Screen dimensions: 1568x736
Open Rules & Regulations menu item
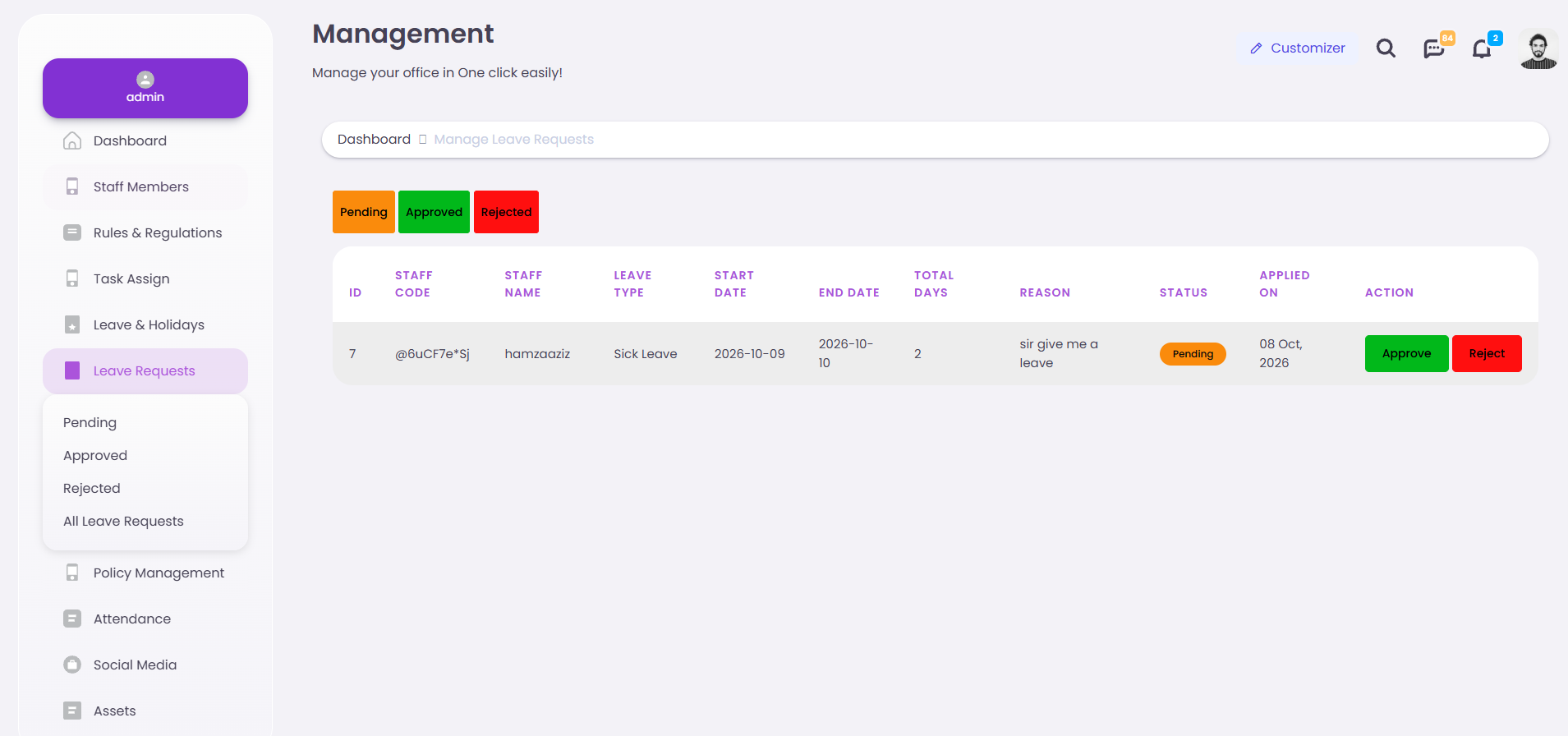(x=145, y=232)
